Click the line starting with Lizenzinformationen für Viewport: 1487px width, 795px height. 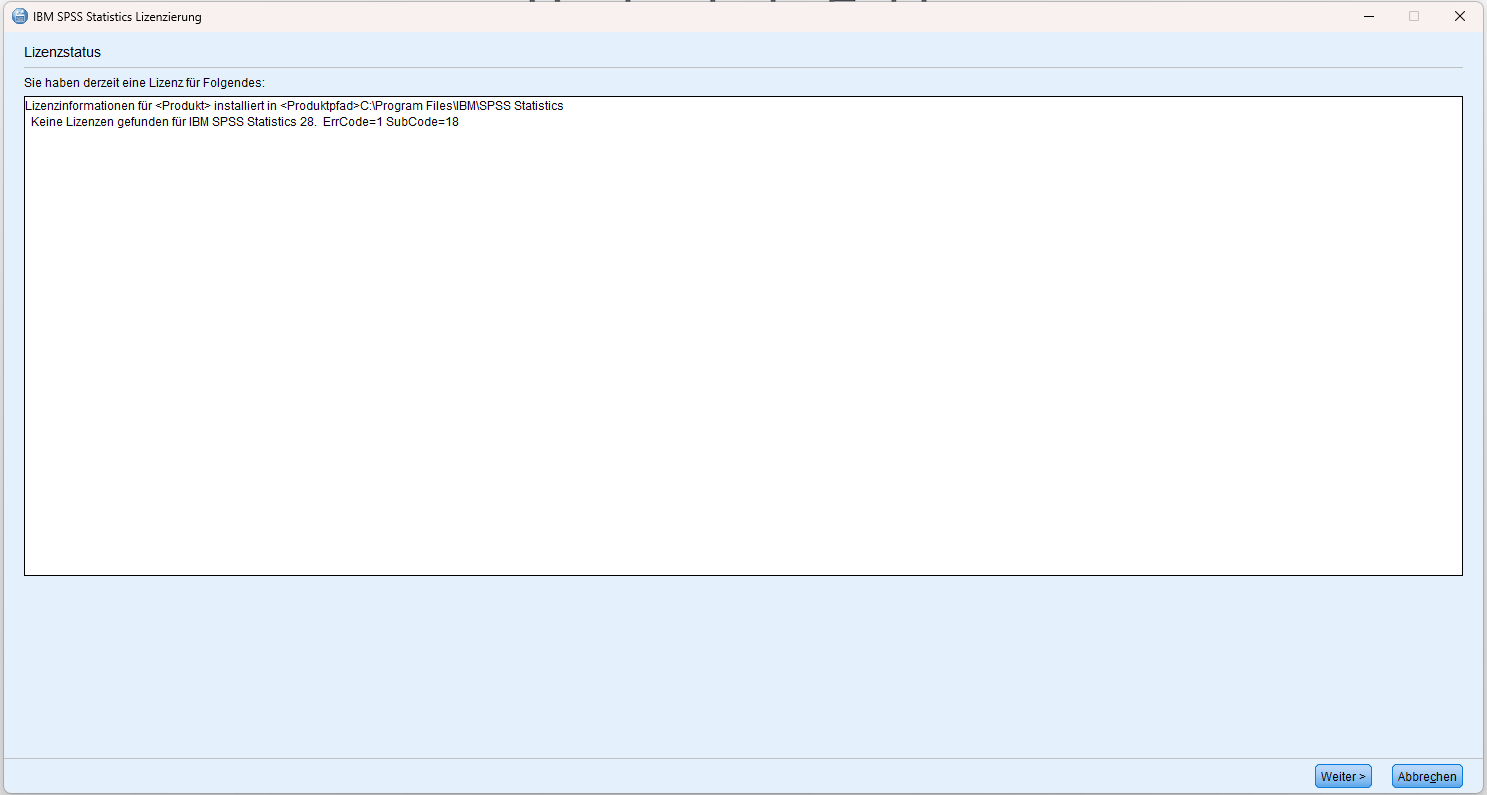coord(90,106)
